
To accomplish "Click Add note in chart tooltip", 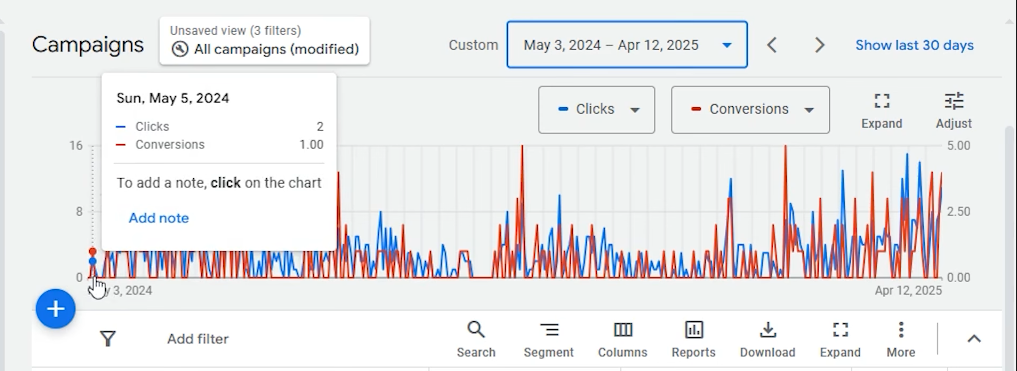I will pos(159,218).
